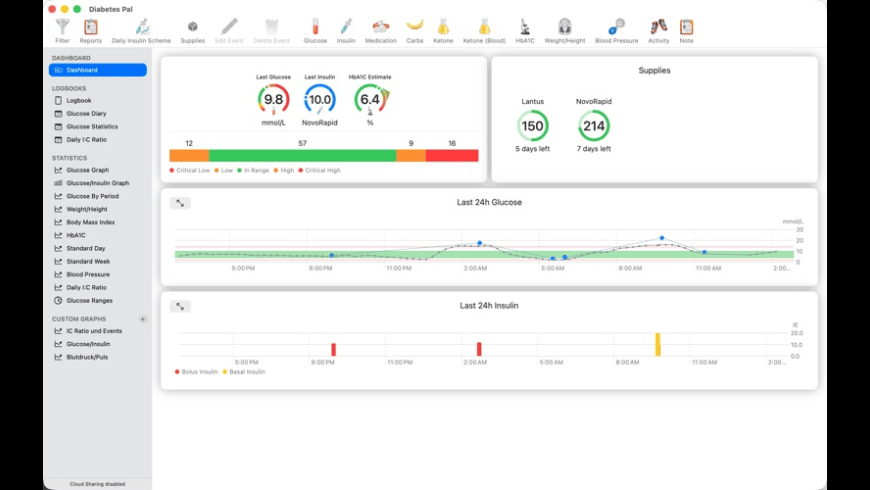Add an HbA1C entry
Viewport: 870px width, 490px height.
pos(525,31)
